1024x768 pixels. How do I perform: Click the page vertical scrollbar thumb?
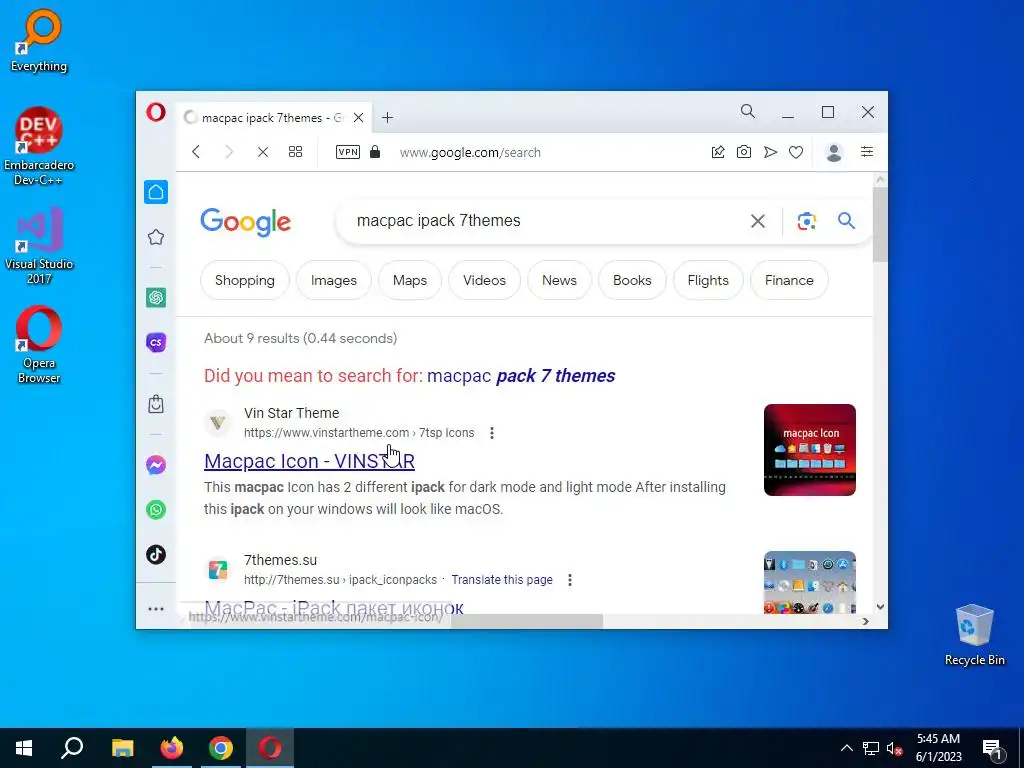[880, 225]
